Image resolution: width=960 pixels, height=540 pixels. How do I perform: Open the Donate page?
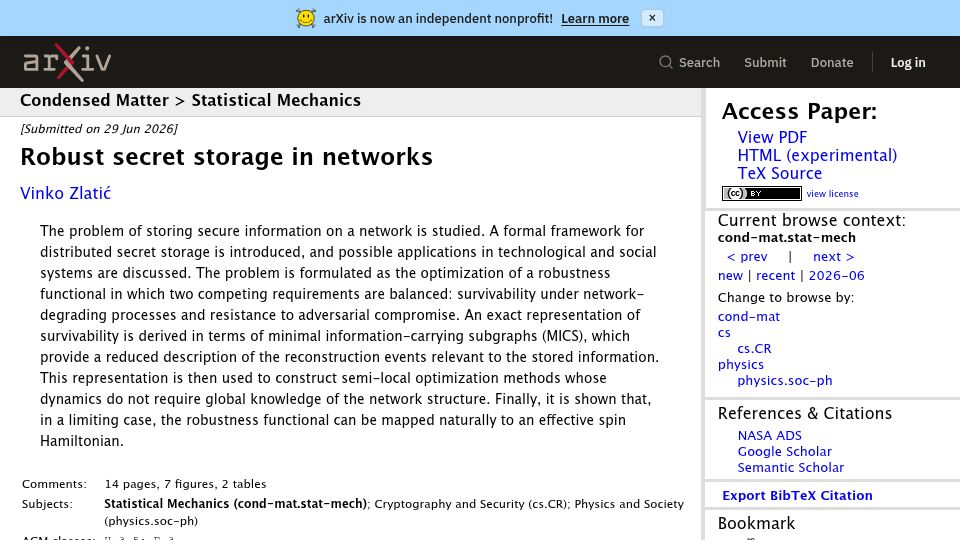pos(831,62)
